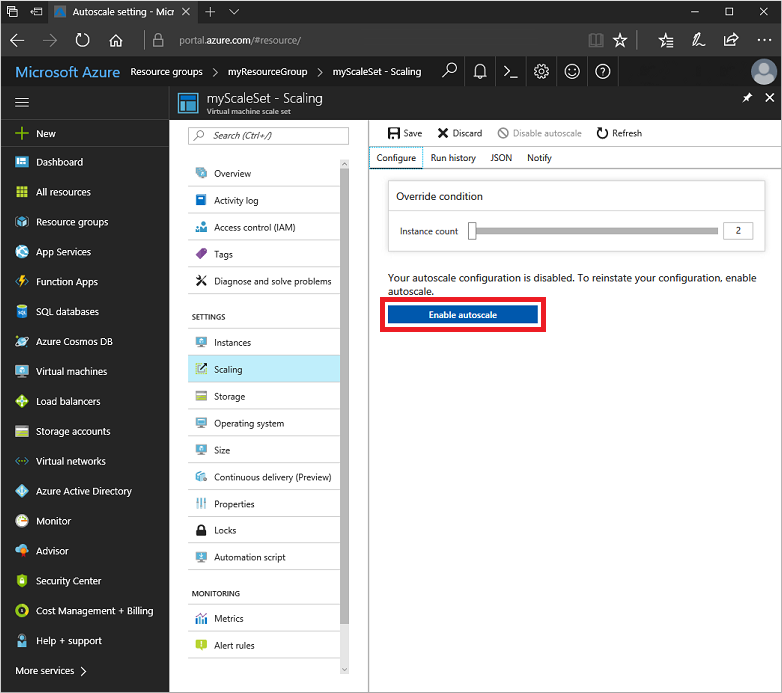Pin the blade with the pin icon
The width and height of the screenshot is (782, 693).
(x=747, y=98)
